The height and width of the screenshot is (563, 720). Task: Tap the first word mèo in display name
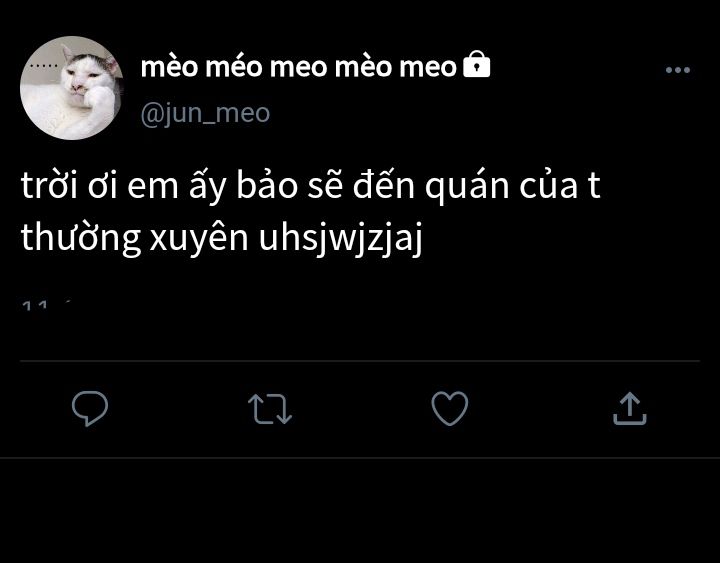coord(169,67)
